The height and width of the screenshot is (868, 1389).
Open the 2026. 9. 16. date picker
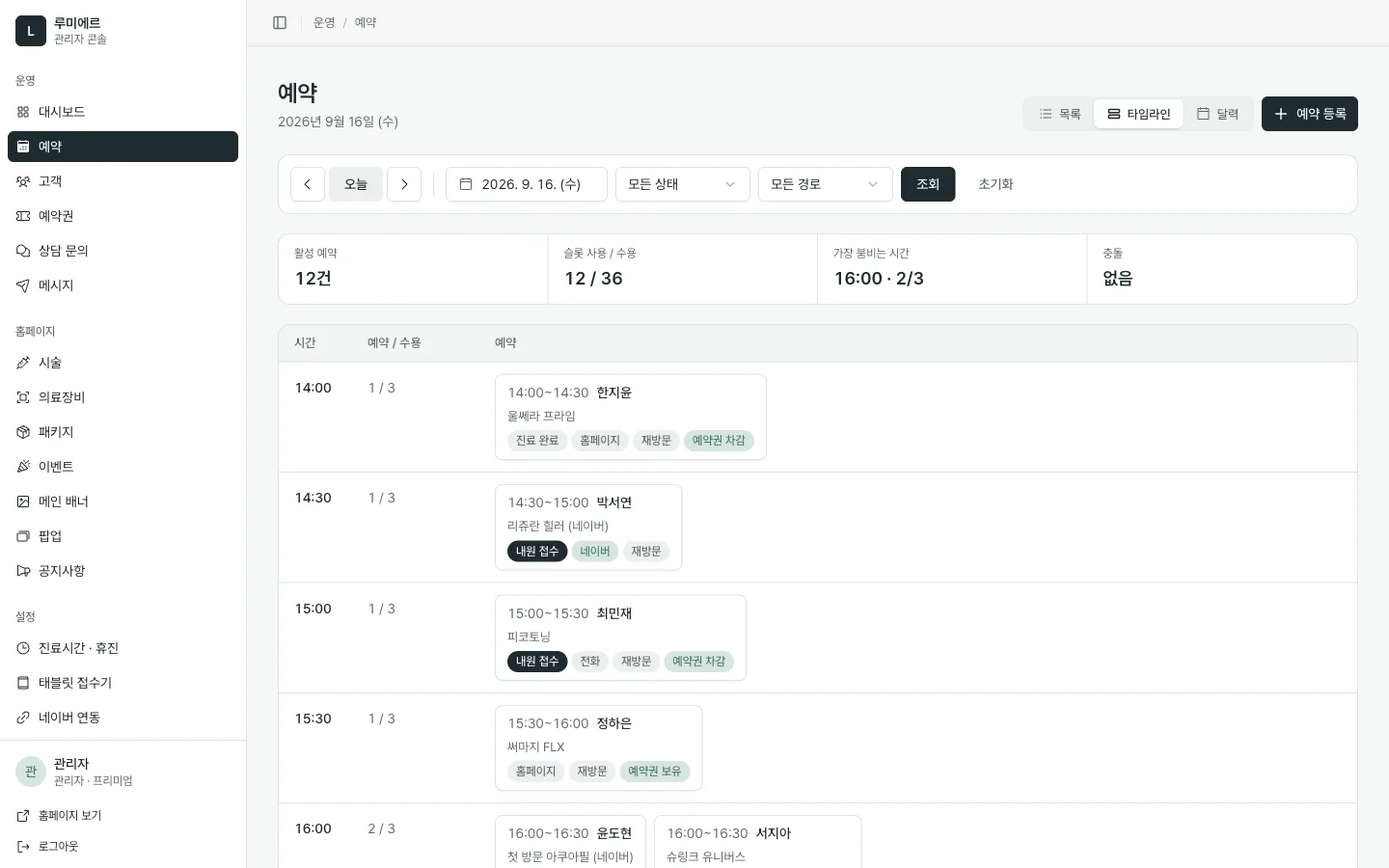point(527,184)
